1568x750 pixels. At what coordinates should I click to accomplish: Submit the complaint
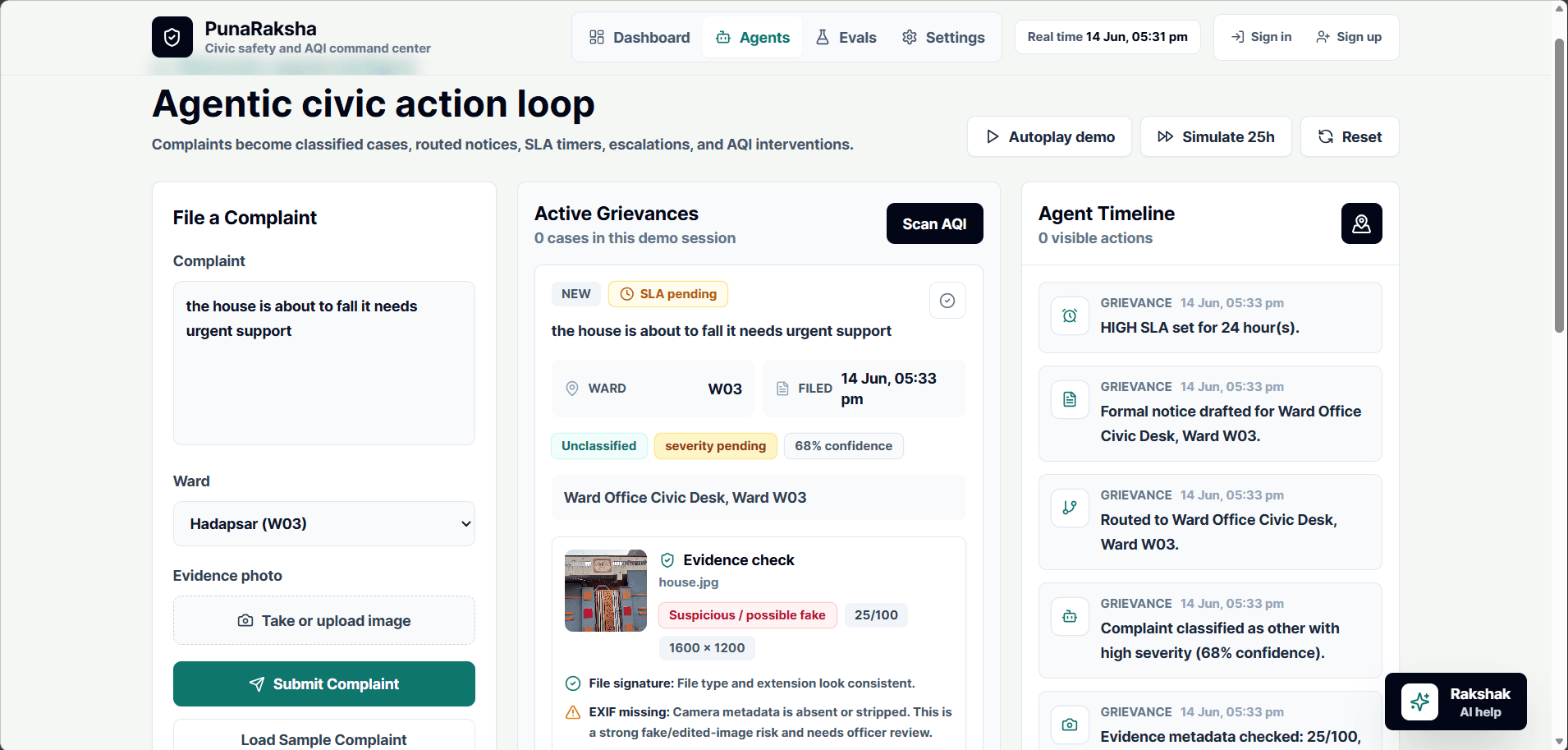[x=324, y=683]
